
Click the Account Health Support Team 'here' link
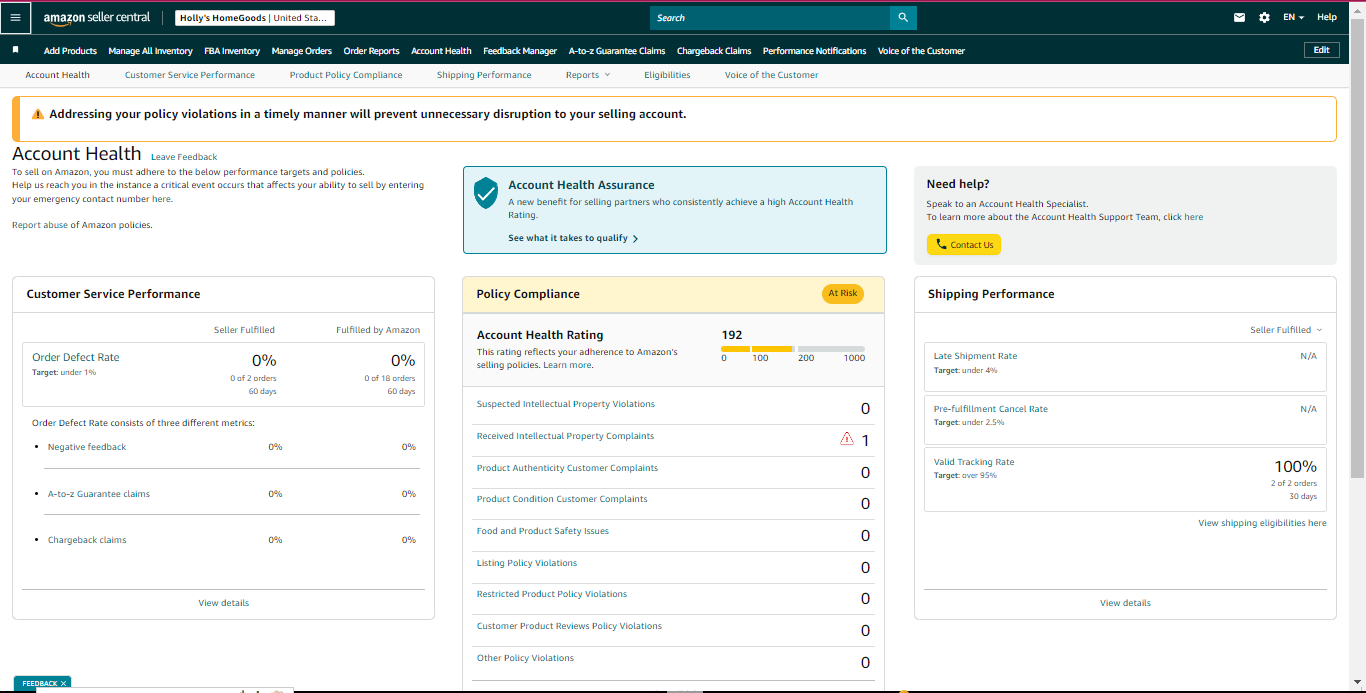pos(1194,217)
